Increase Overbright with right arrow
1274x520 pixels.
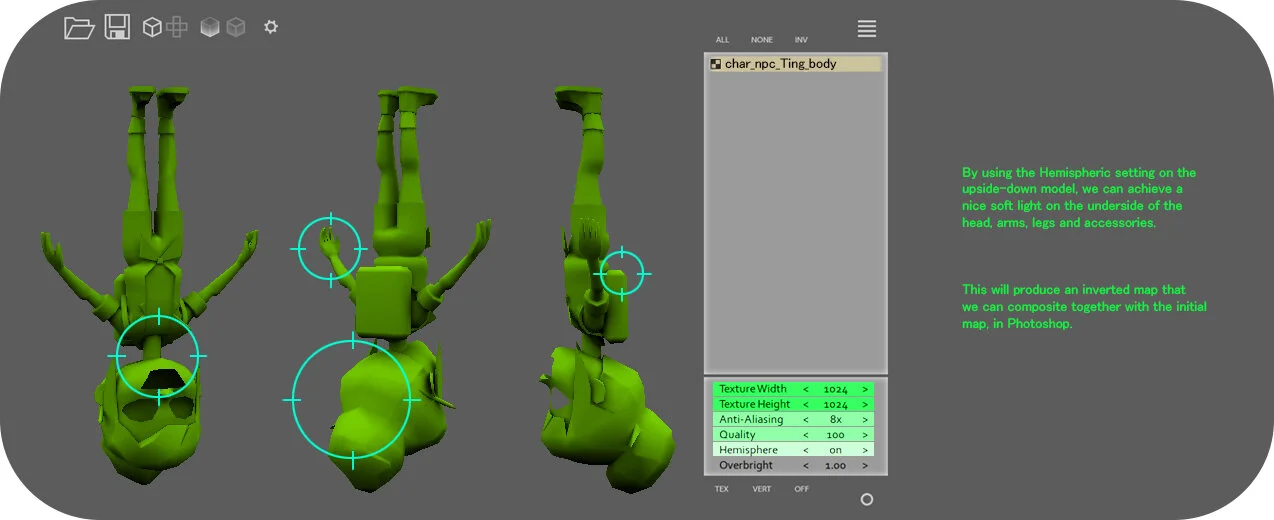[x=865, y=466]
